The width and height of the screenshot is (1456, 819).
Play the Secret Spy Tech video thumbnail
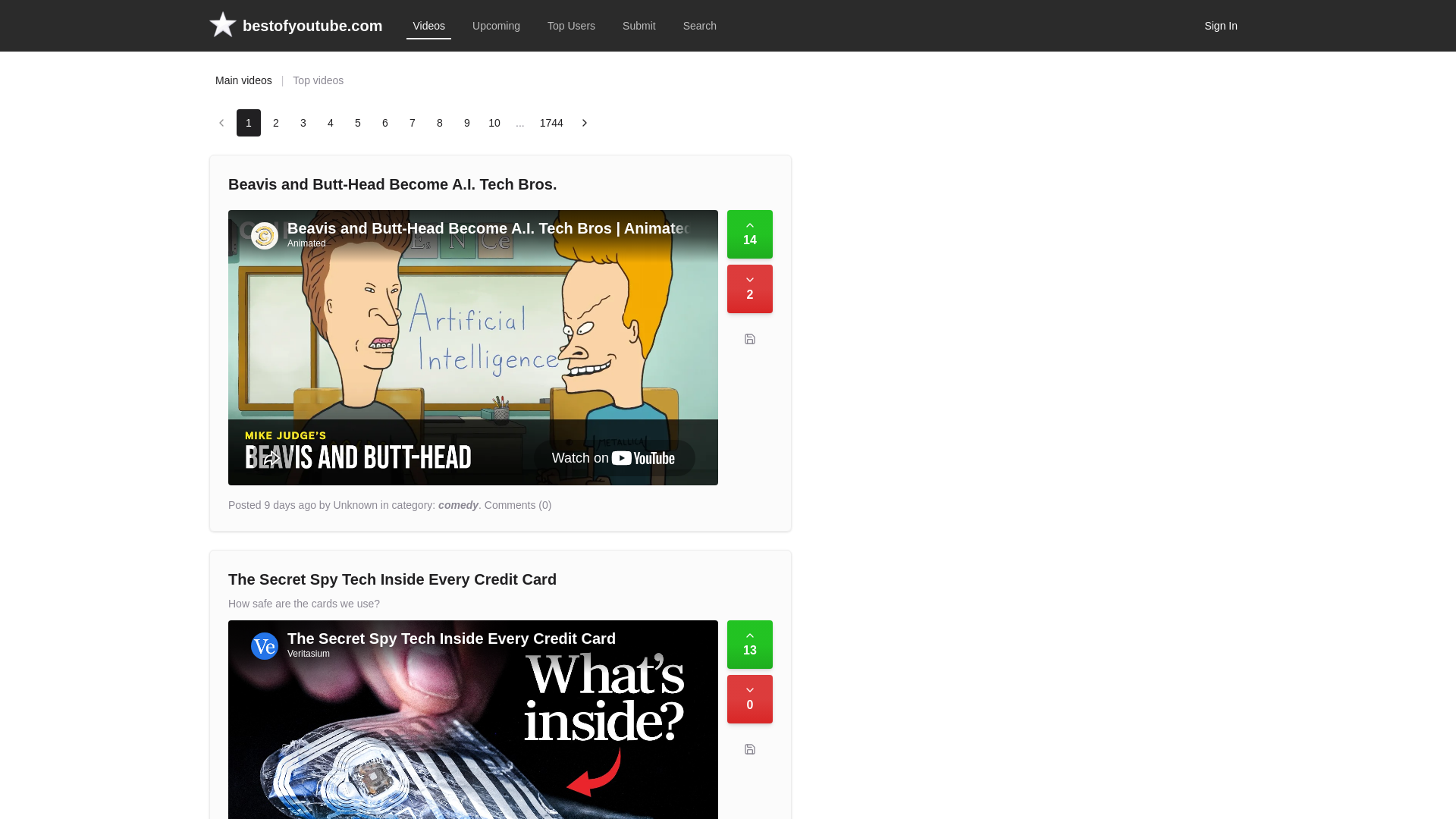(x=473, y=720)
